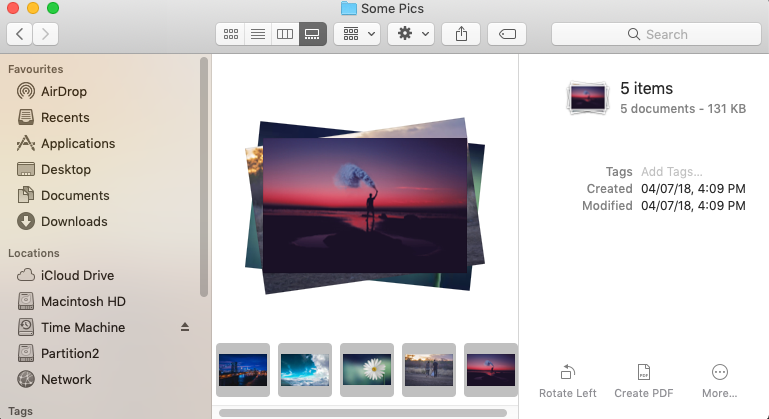Image resolution: width=769 pixels, height=419 pixels.
Task: Click Rotate Left quick action
Action: 567,381
